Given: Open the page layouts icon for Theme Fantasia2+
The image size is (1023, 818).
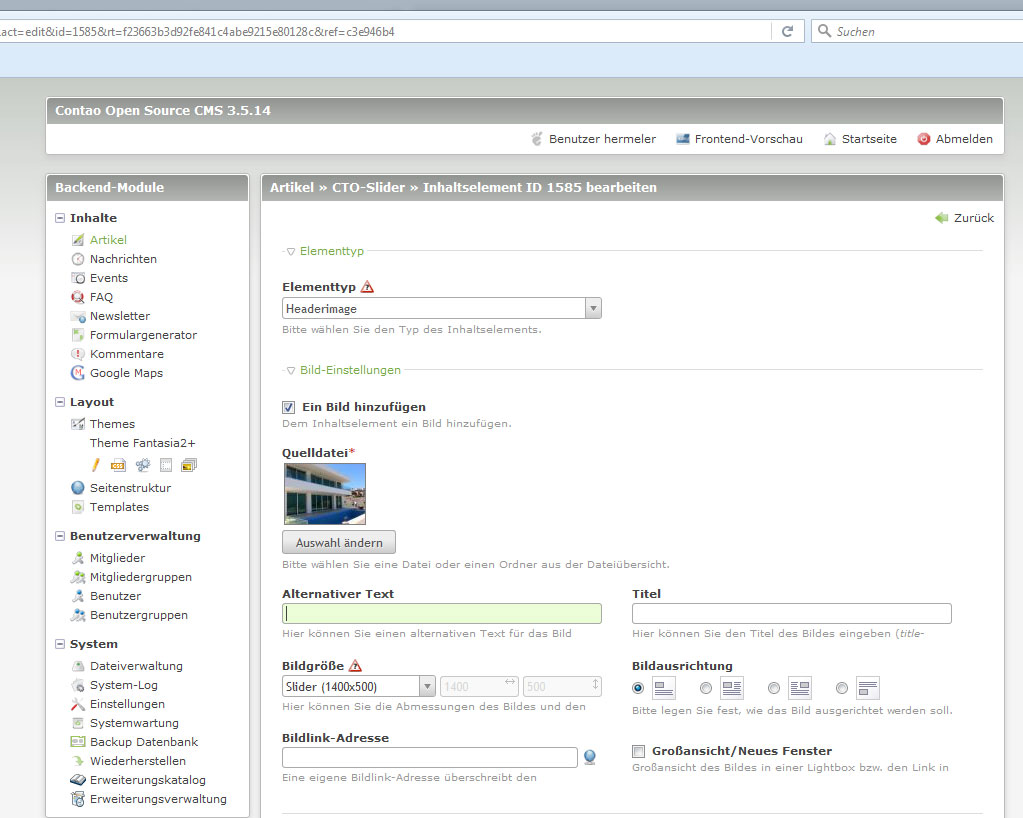Looking at the screenshot, I should click(x=166, y=464).
